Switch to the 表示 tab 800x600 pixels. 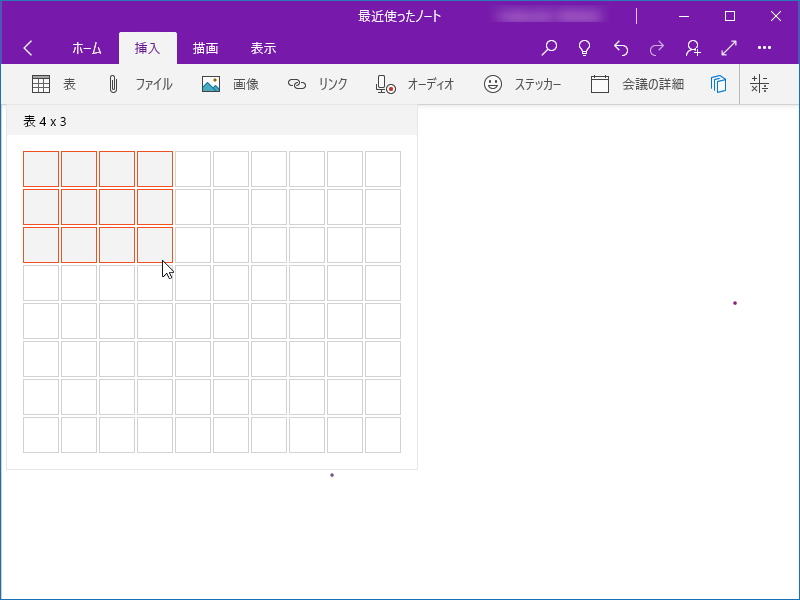(x=263, y=47)
